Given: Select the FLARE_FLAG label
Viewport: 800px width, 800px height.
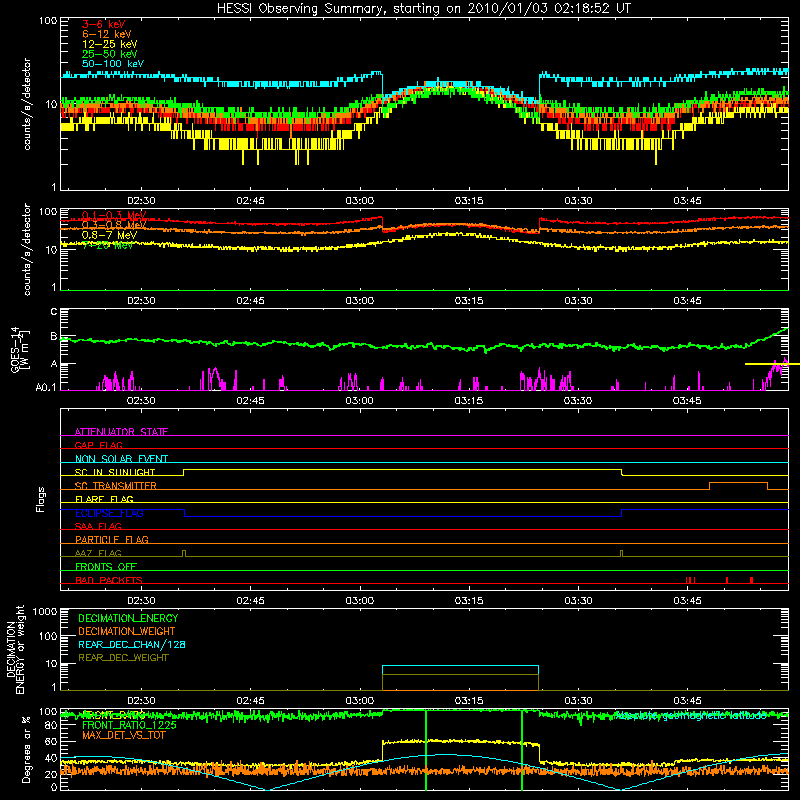Looking at the screenshot, I should 104,499.
